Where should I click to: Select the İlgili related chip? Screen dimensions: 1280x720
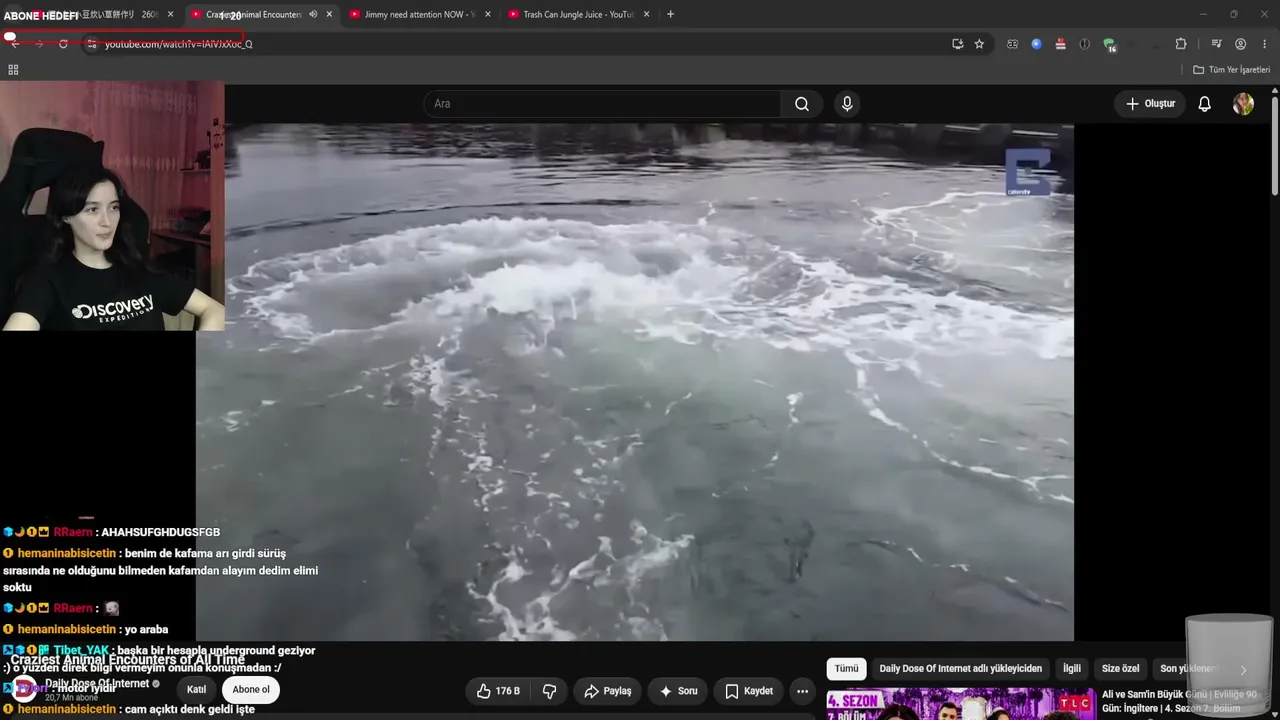[1072, 669]
